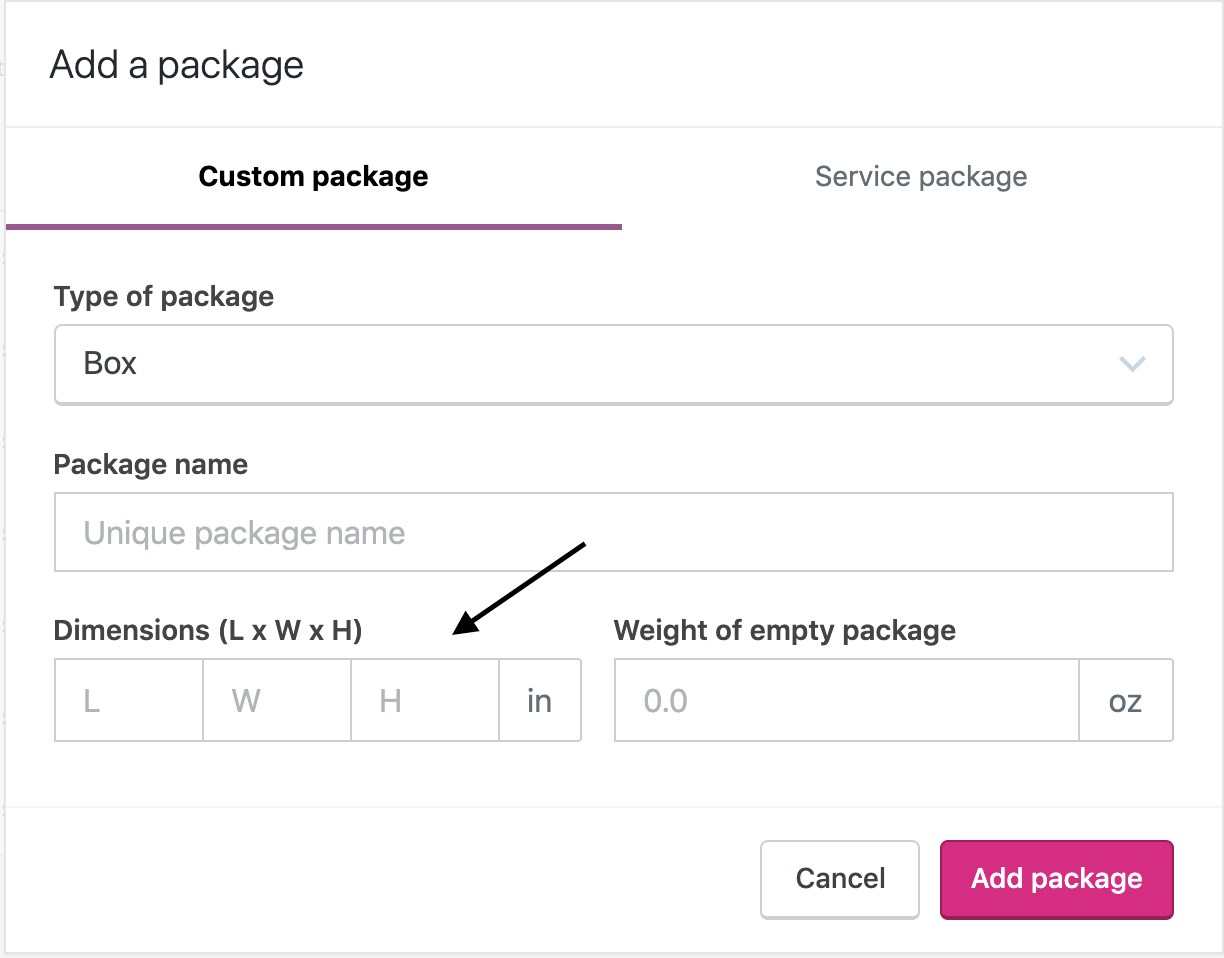Click the Add package button

coord(1056,879)
